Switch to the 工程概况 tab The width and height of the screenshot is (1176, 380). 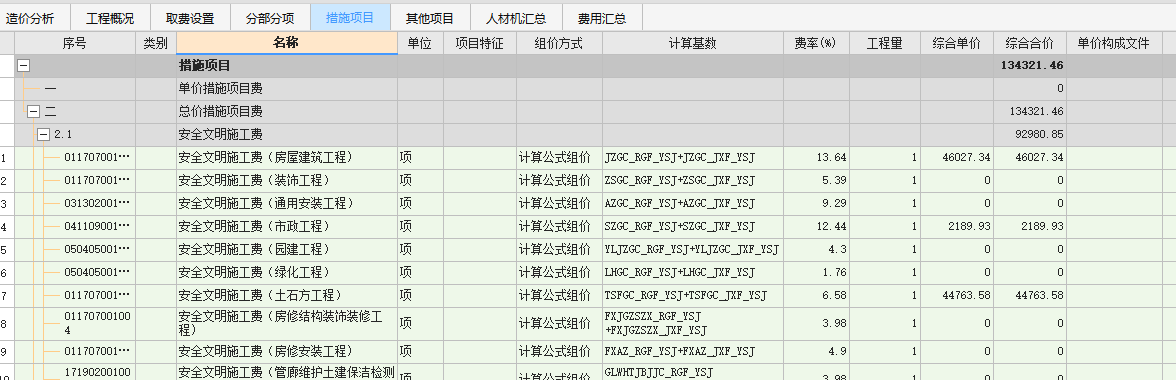pyautogui.click(x=110, y=17)
